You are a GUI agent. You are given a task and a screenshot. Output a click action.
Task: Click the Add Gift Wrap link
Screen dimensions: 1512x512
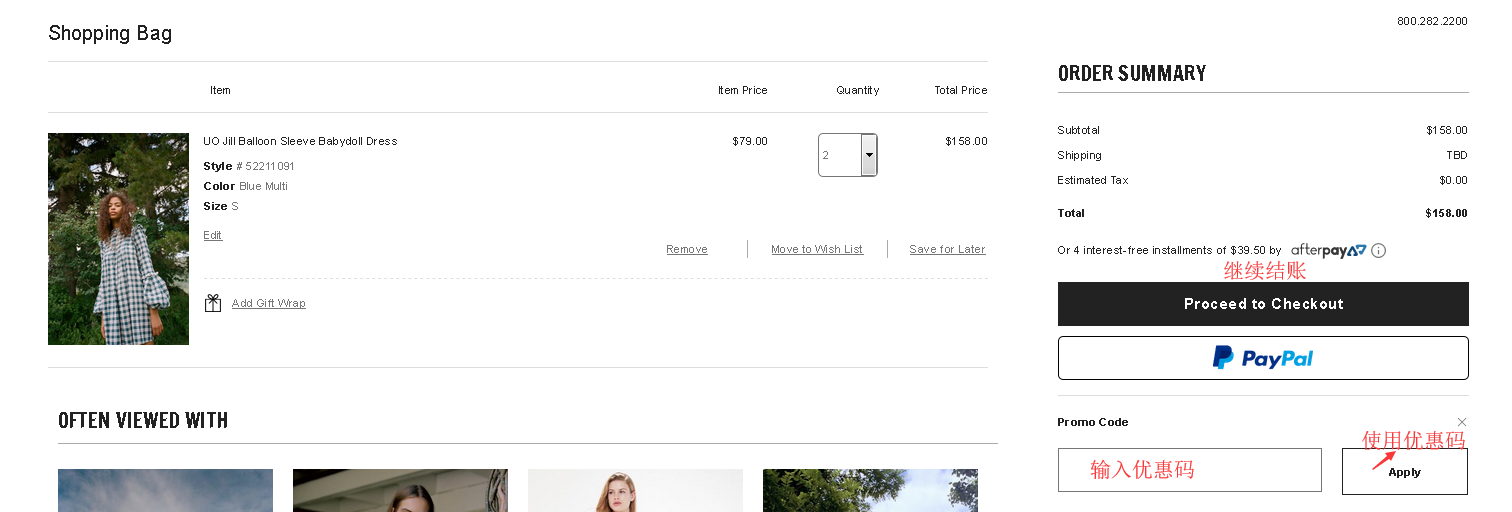pos(269,304)
